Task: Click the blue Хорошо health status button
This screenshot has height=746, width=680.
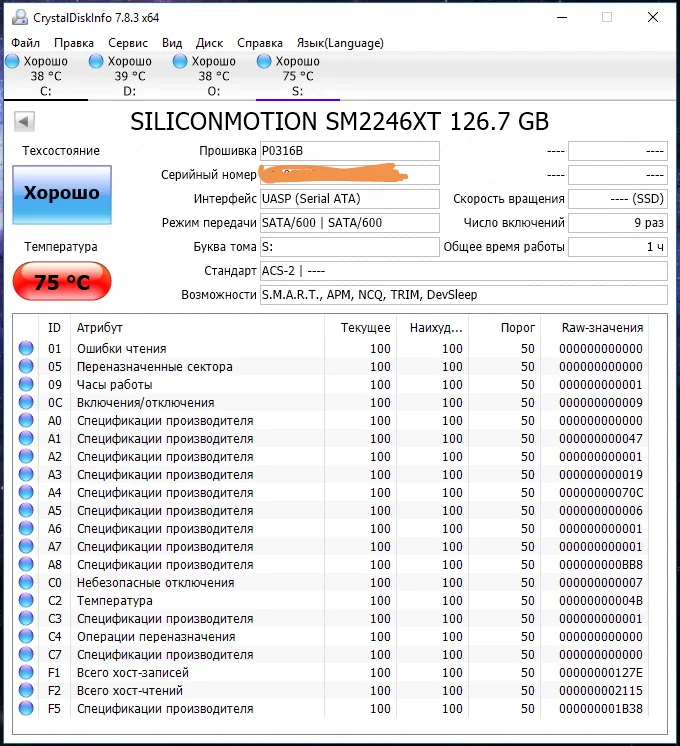Action: pyautogui.click(x=62, y=195)
